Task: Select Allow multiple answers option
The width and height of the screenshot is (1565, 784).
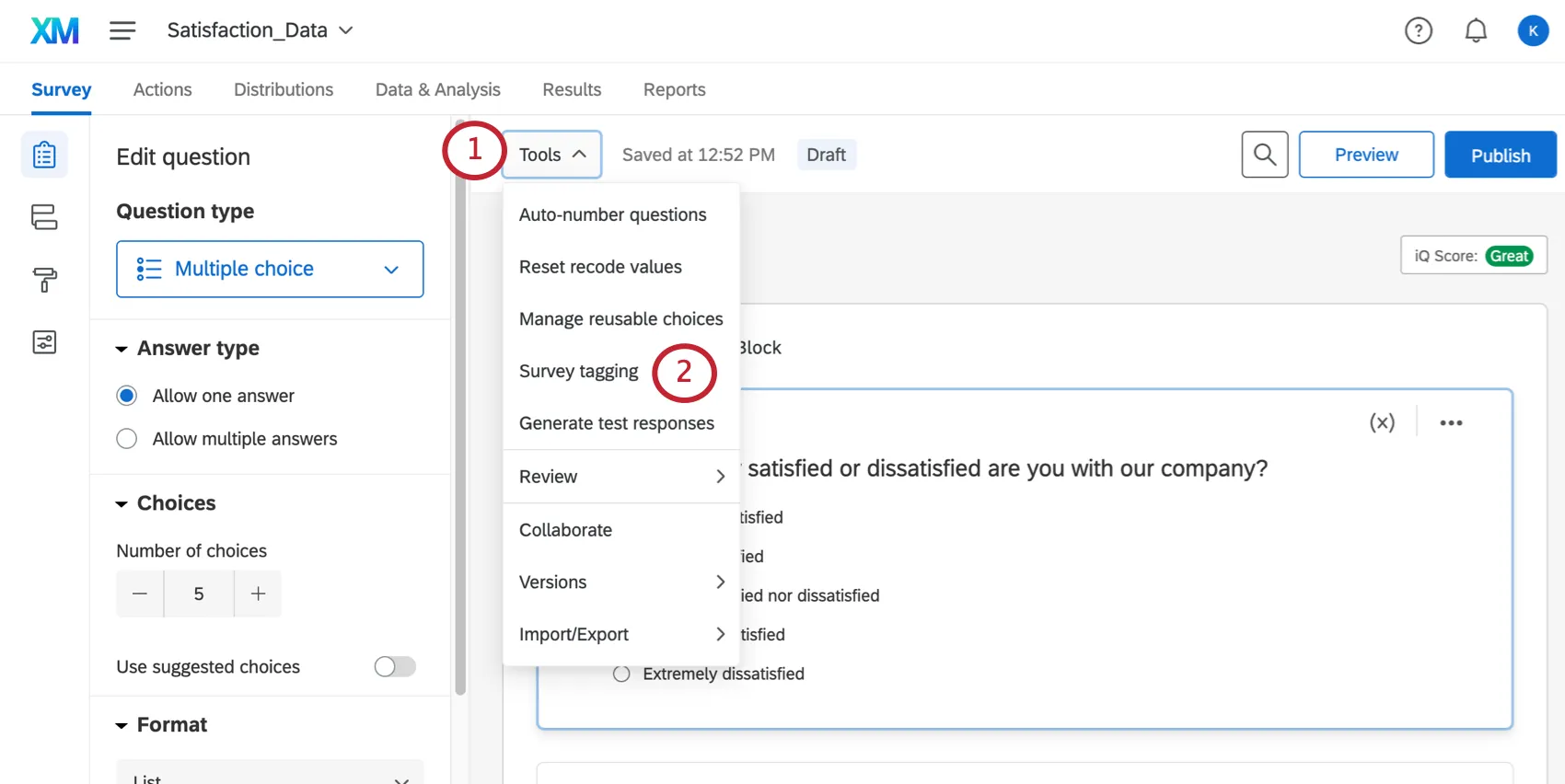Action: click(127, 439)
